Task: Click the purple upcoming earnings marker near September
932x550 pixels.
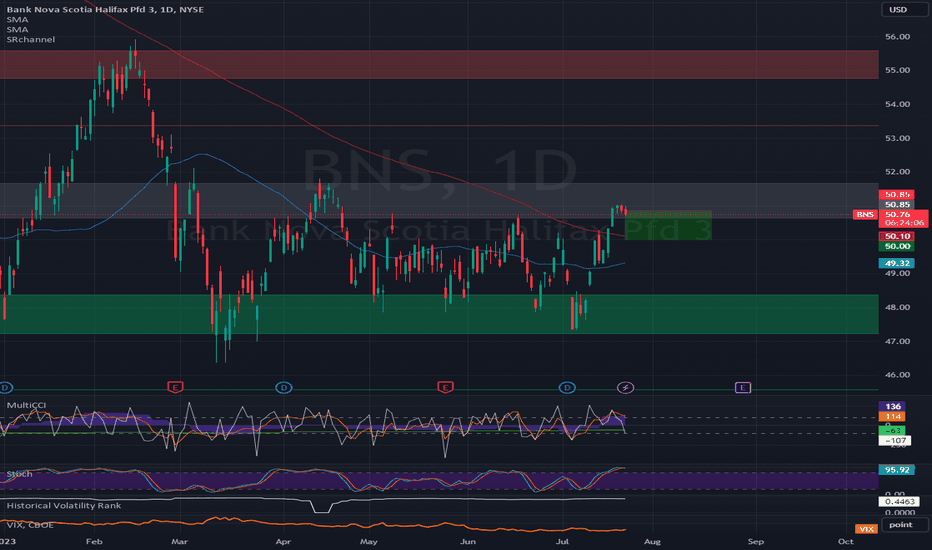Action: (743, 388)
